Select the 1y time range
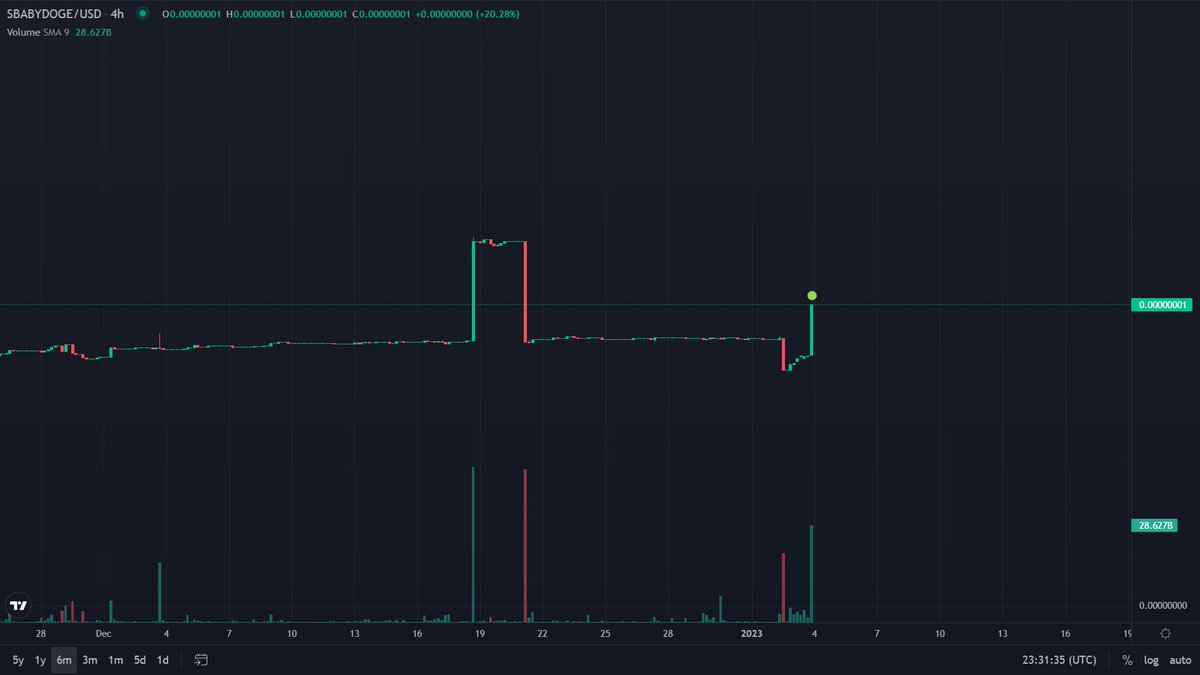This screenshot has width=1200, height=675. [x=41, y=660]
